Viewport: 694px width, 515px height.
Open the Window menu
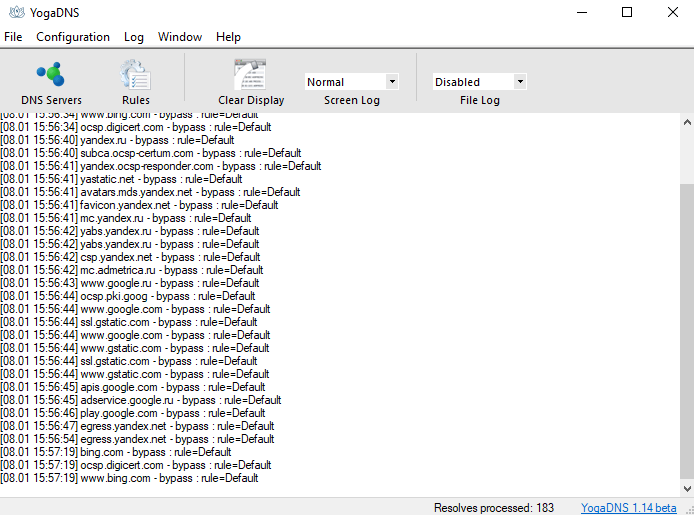coord(180,37)
